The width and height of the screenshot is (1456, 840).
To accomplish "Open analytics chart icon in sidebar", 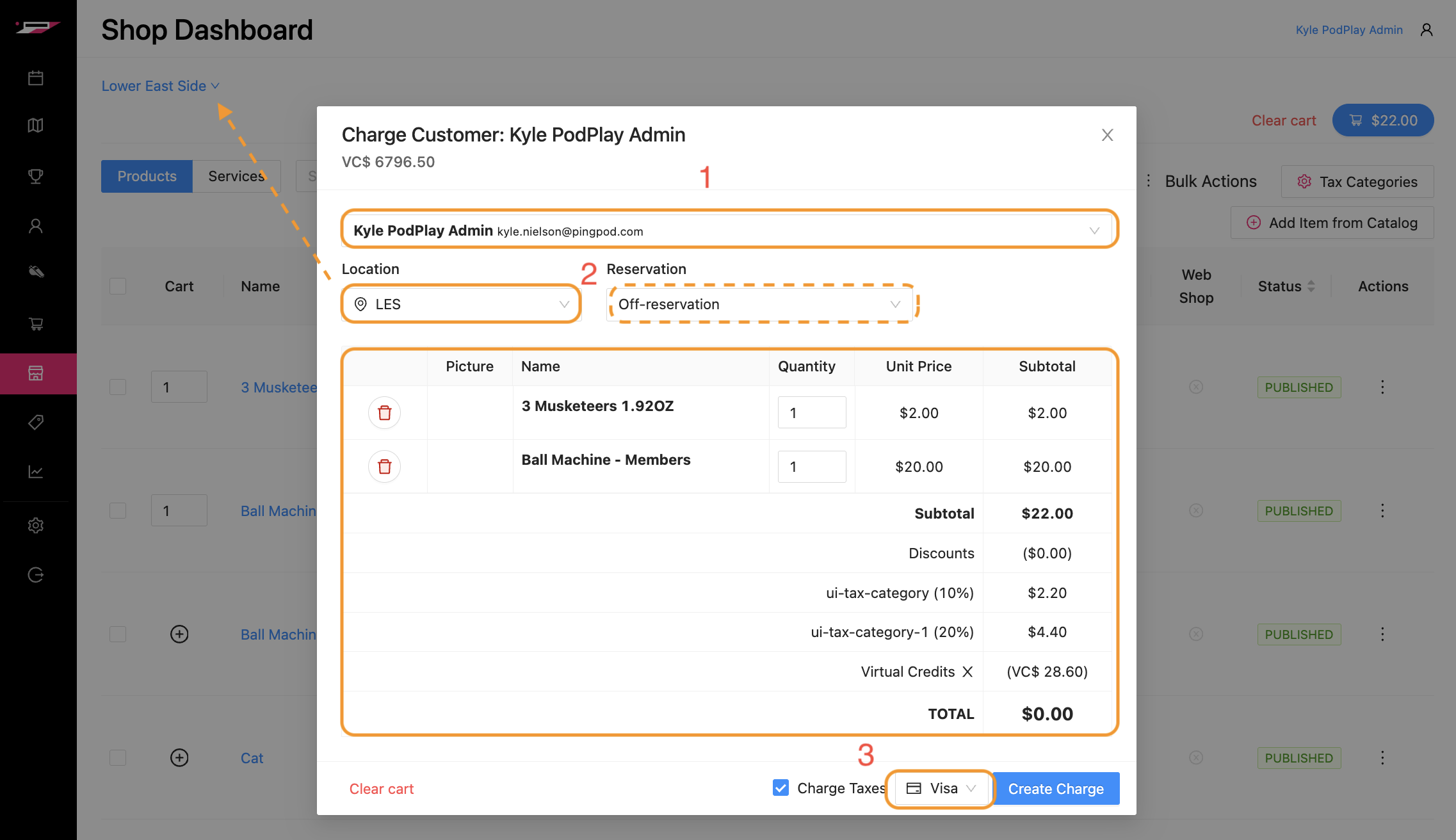I will [x=36, y=472].
